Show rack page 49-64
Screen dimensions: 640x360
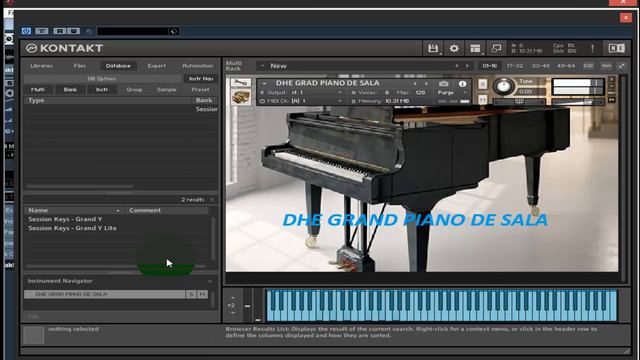566,66
